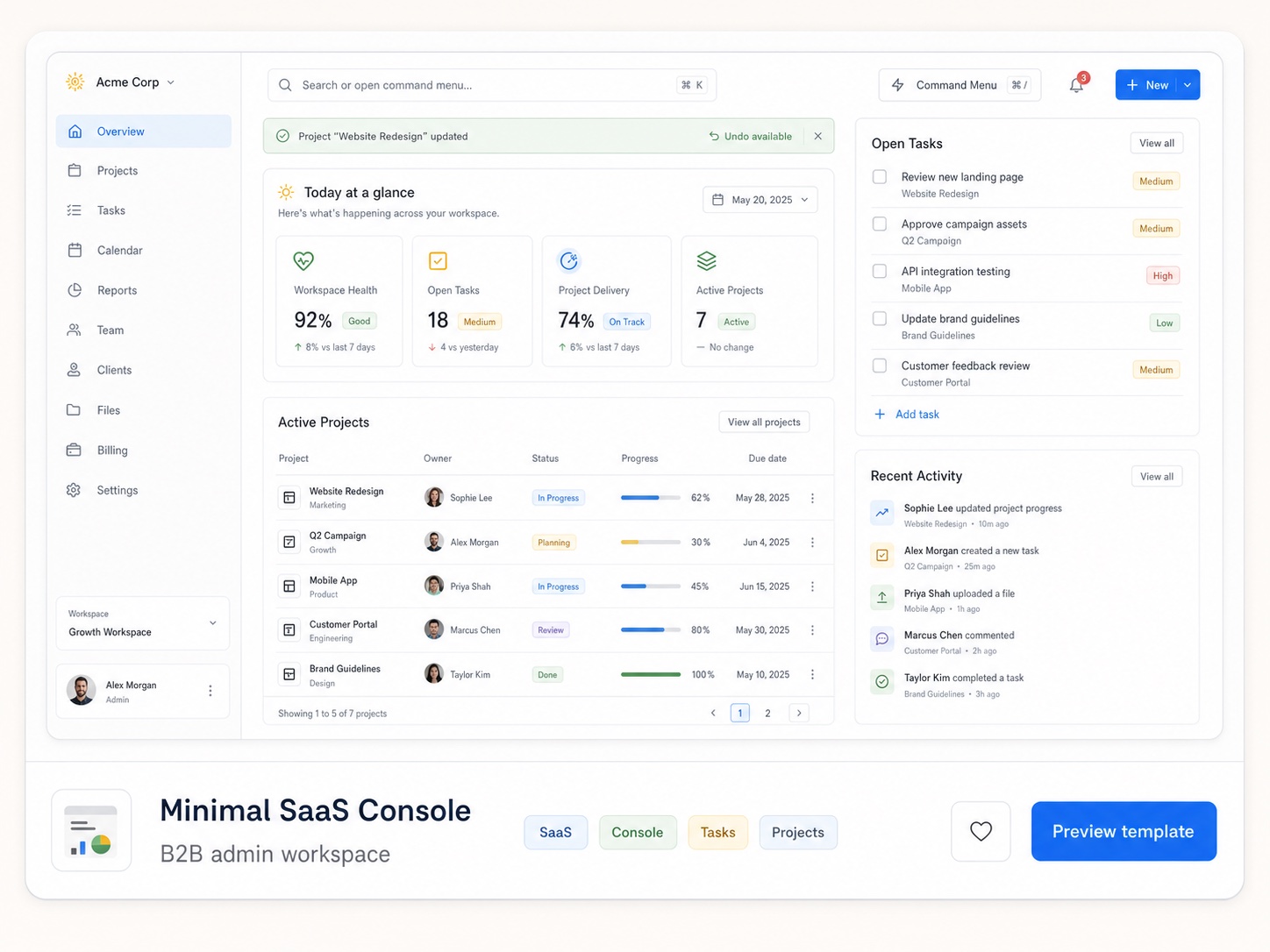Open Reports in the sidebar

144,290
